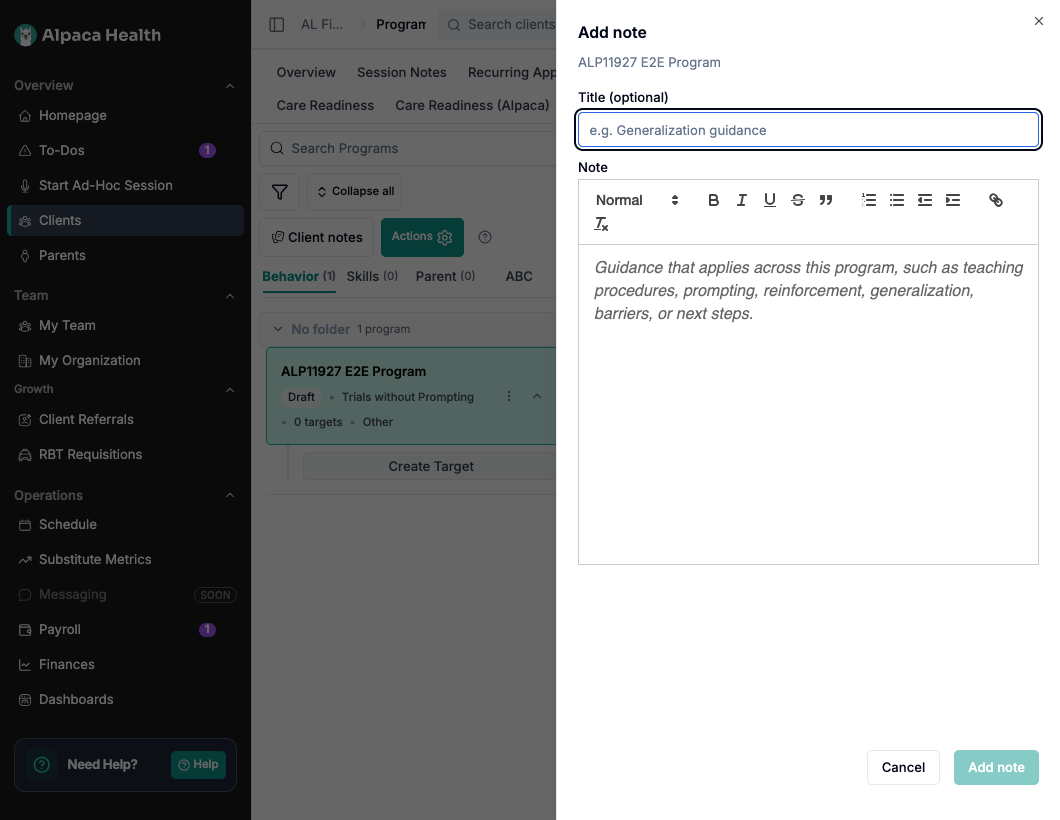Open Client notes

[x=316, y=237]
